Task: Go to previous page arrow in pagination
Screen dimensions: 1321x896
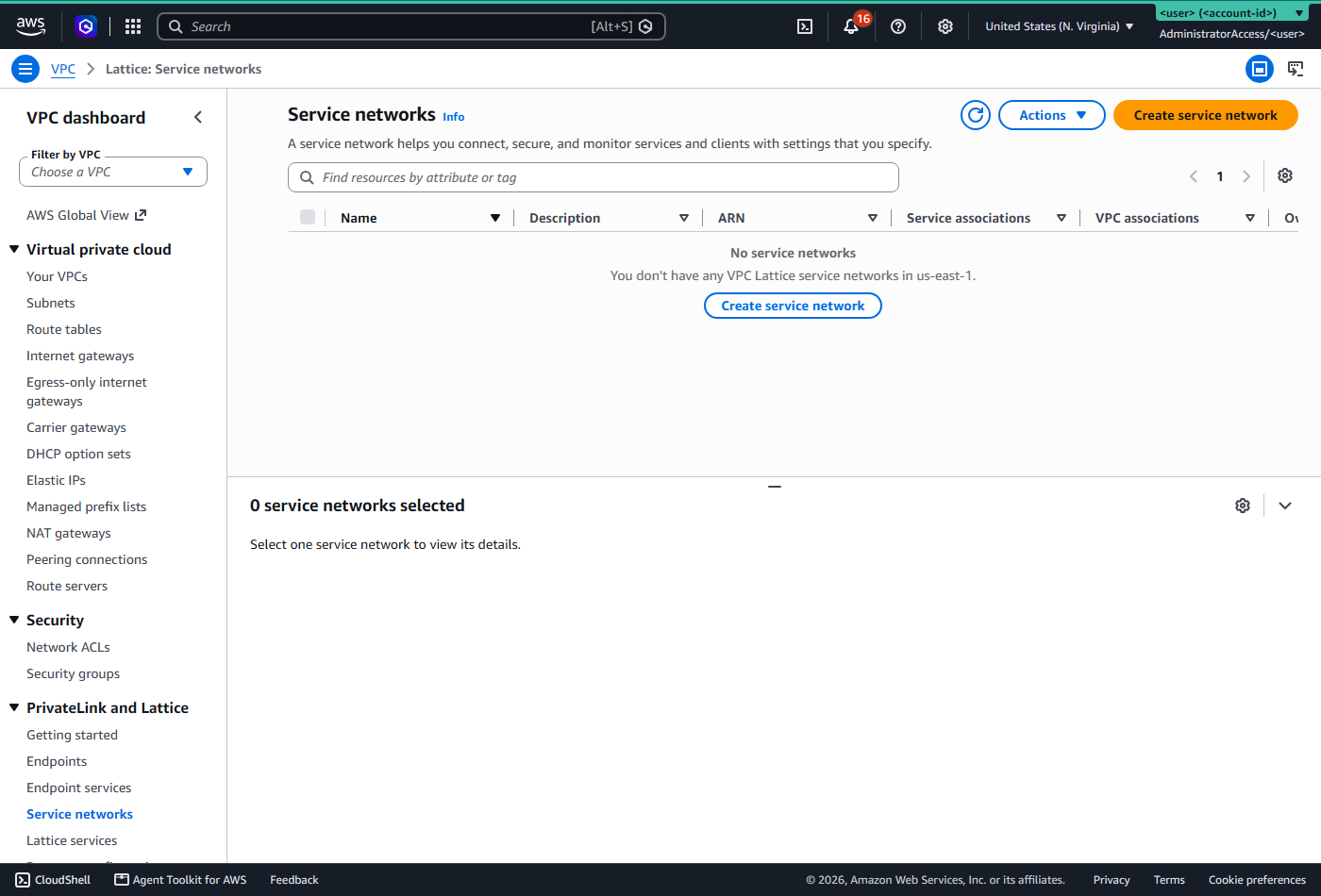Action: pos(1194,176)
